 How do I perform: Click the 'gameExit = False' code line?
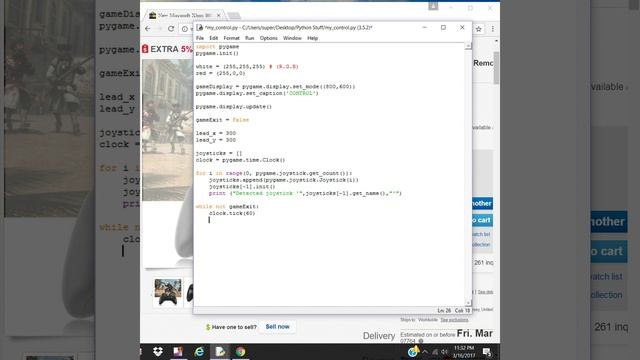coord(222,120)
